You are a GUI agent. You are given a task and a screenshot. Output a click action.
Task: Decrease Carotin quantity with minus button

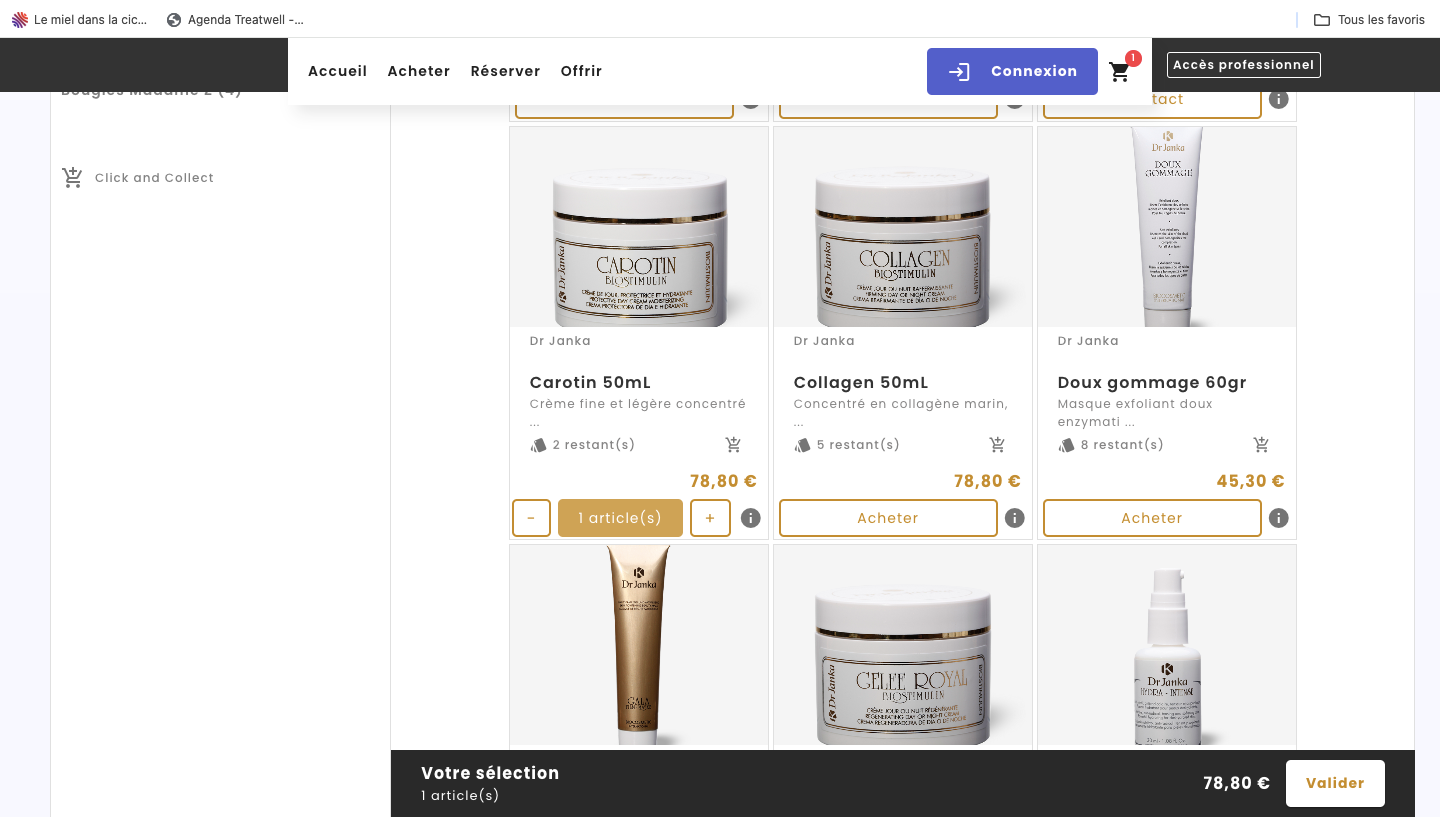(x=531, y=518)
